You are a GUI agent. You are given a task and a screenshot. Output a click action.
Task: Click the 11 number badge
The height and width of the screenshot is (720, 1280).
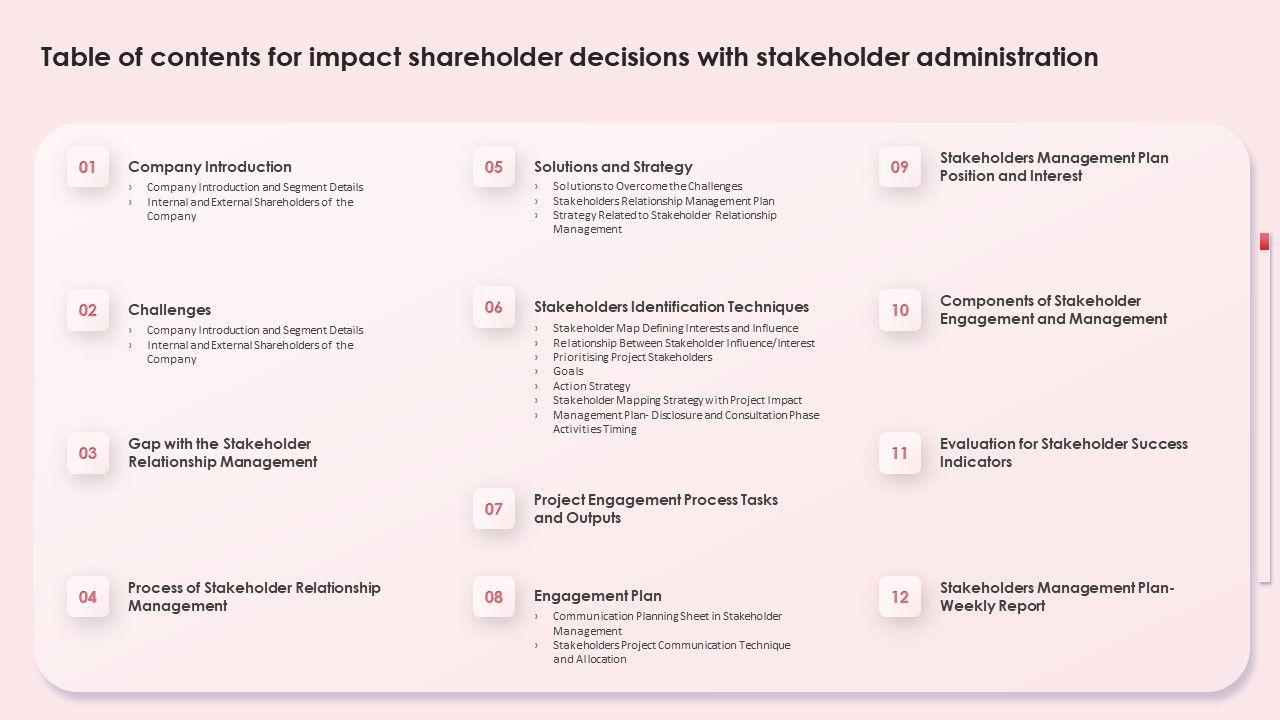(x=900, y=453)
